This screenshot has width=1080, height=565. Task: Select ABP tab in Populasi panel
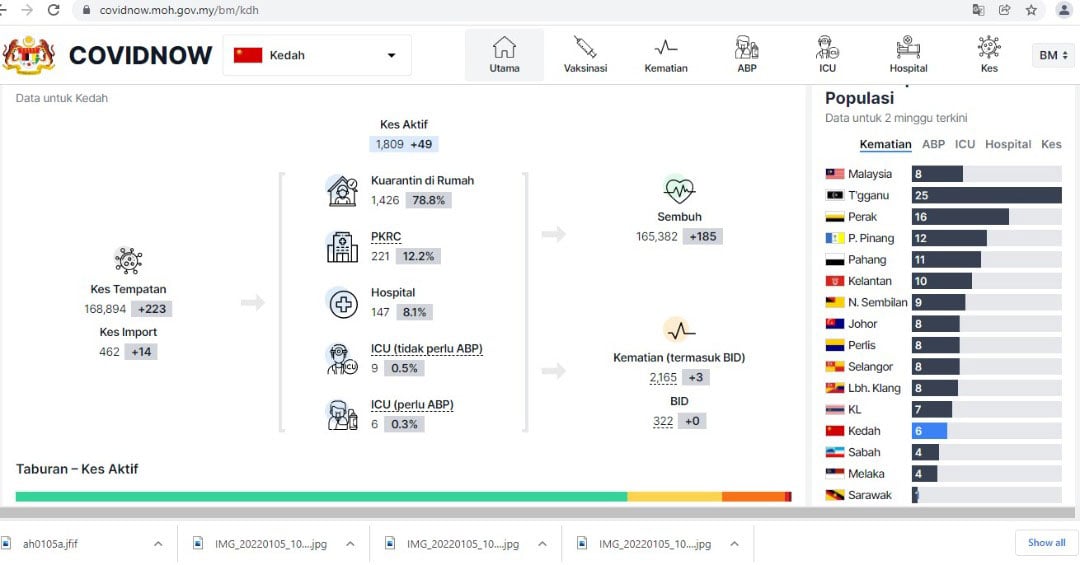click(x=933, y=144)
